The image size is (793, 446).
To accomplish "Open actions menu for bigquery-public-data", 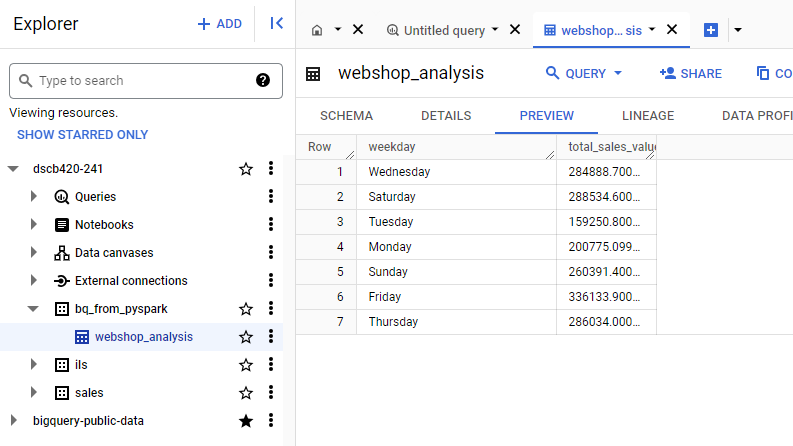I will [271, 420].
